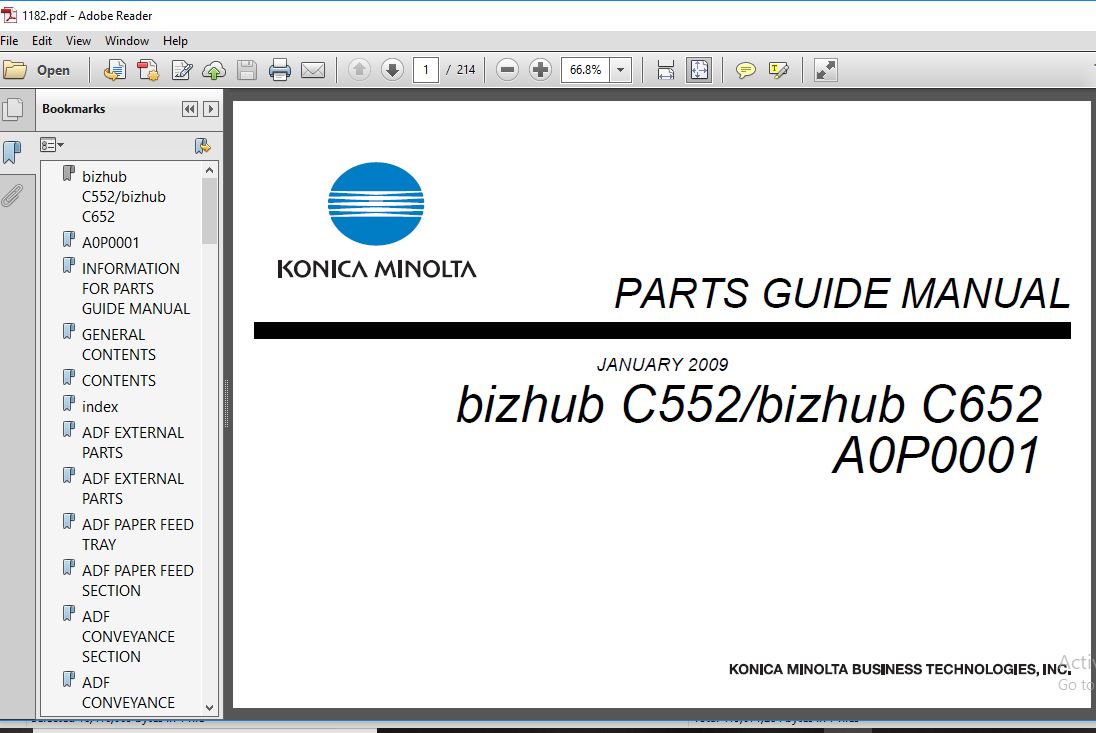Open bookmark ADF PAPER FEED TRAY
The width and height of the screenshot is (1096, 733).
point(138,535)
